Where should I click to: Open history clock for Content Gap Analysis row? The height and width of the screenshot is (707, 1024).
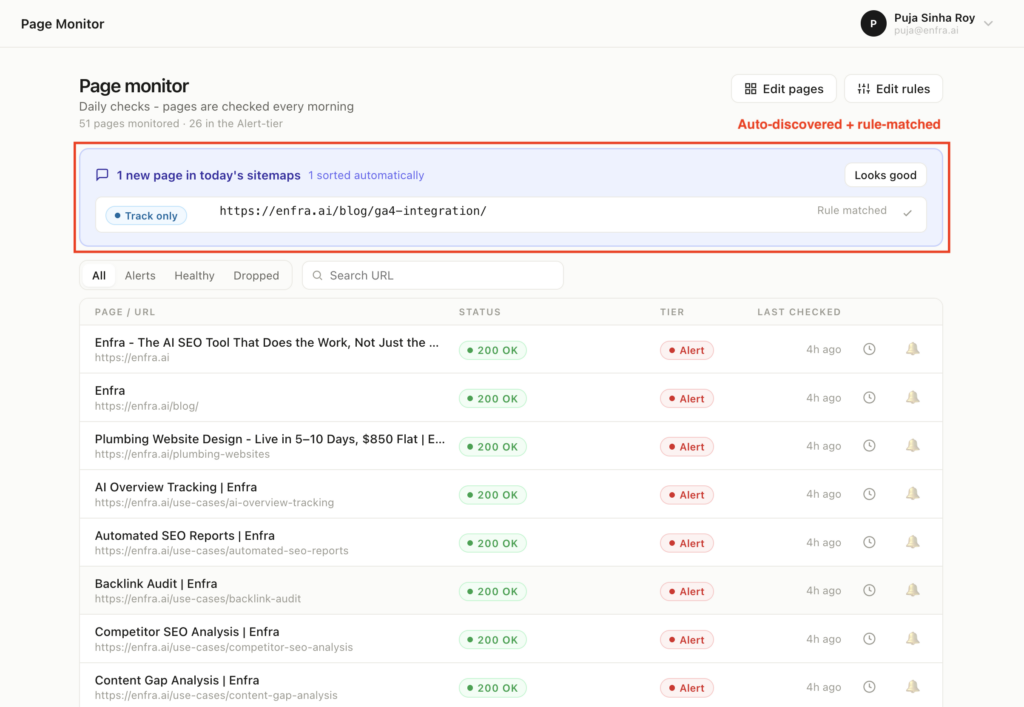869,687
